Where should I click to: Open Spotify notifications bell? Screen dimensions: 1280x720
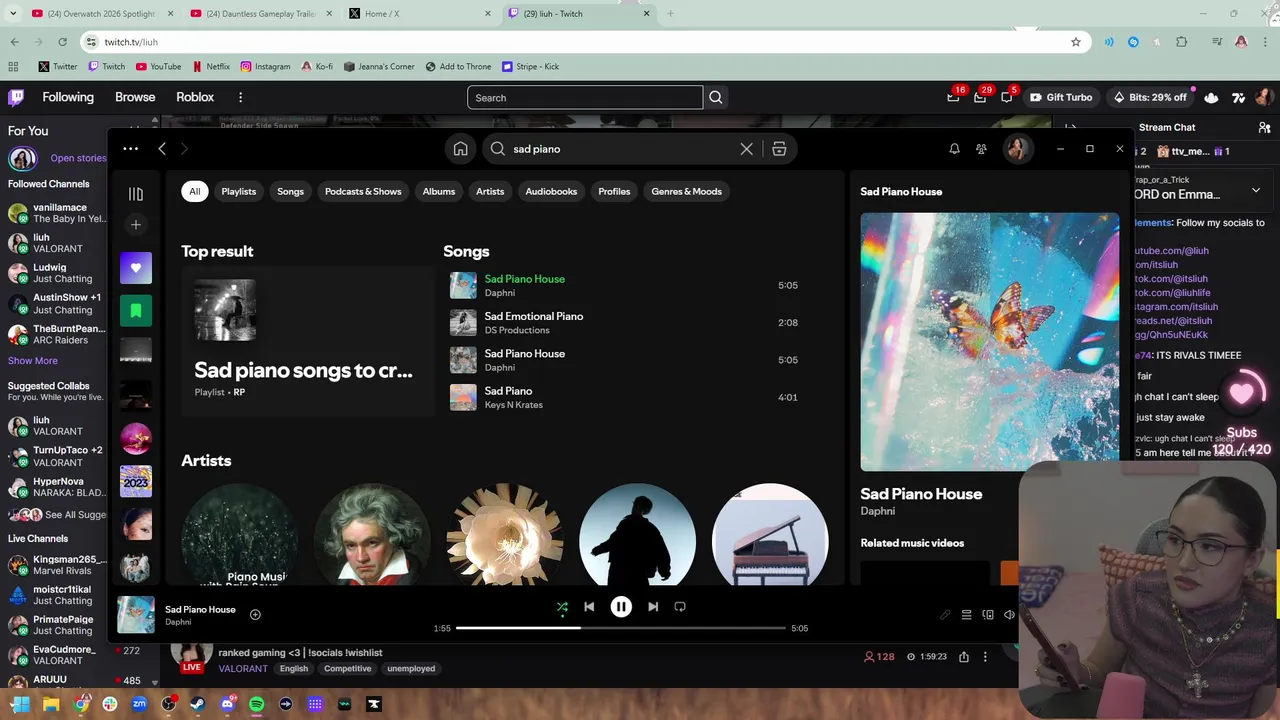tap(954, 149)
